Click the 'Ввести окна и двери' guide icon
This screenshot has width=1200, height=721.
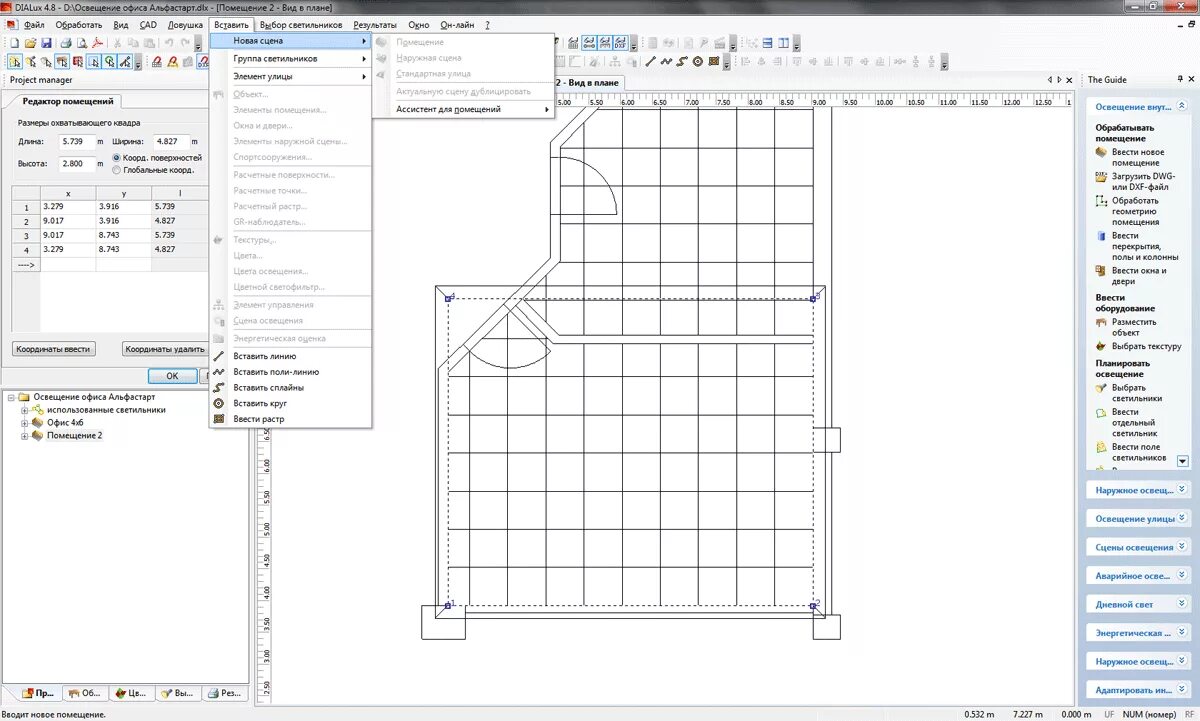coord(1101,270)
